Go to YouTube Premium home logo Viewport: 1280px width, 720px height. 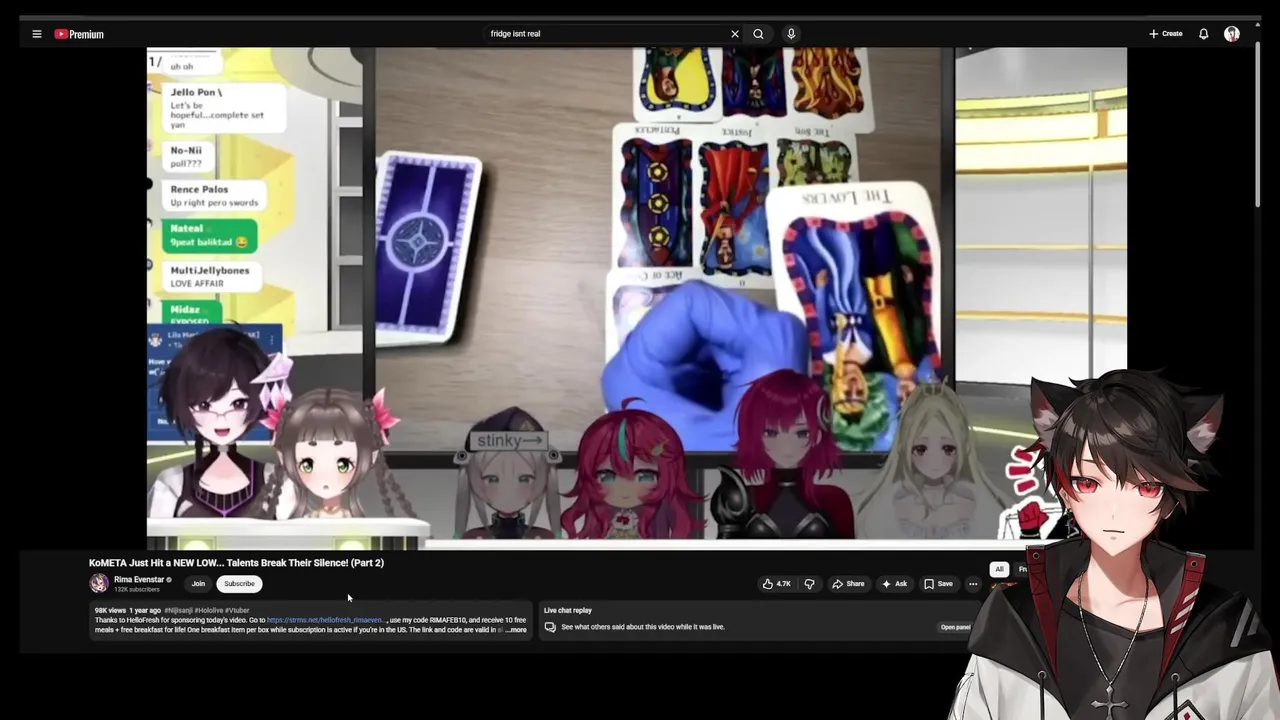click(x=79, y=34)
